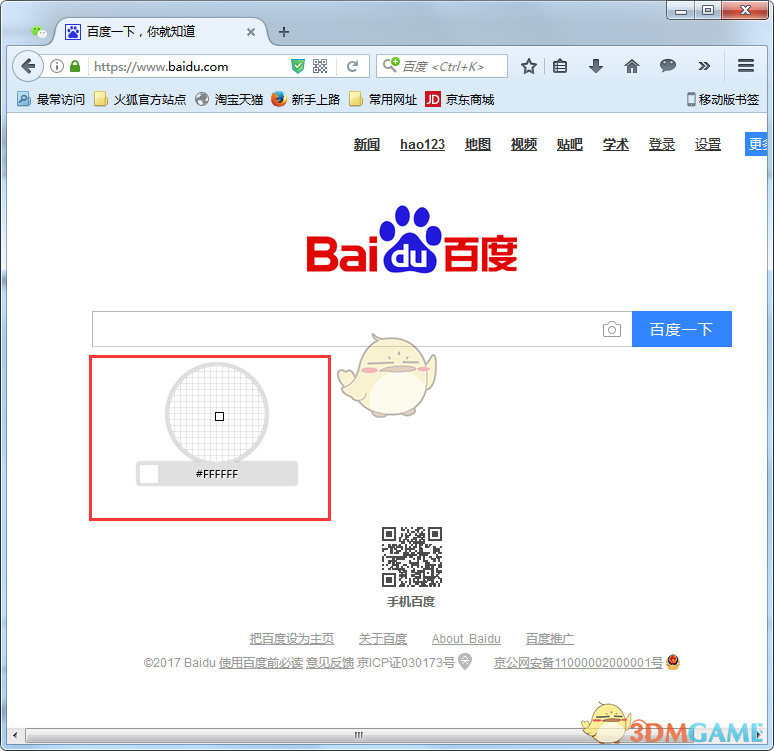
Task: Click the 学术 link
Action: [616, 144]
